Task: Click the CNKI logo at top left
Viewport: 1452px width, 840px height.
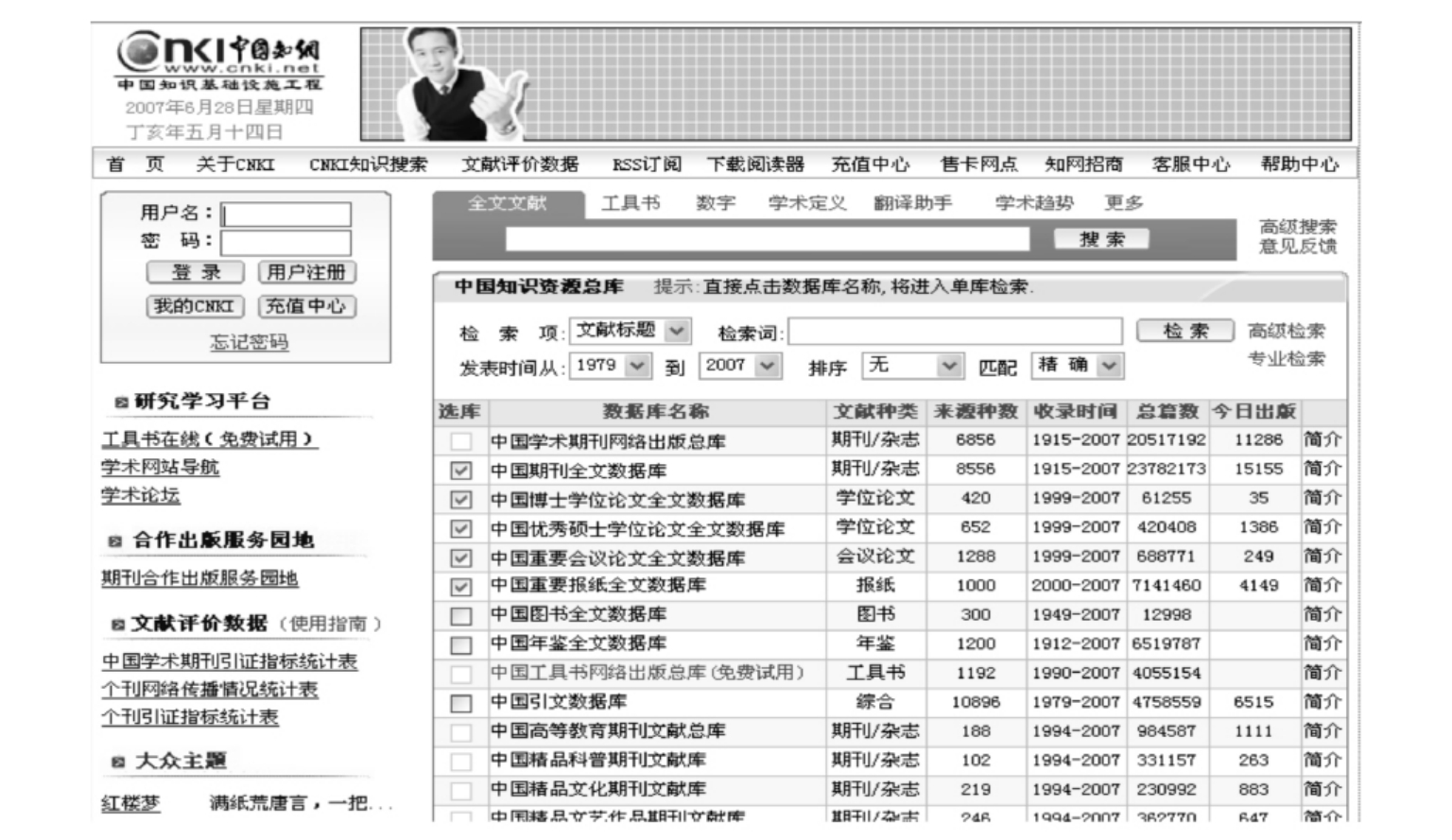Action: pos(219,61)
